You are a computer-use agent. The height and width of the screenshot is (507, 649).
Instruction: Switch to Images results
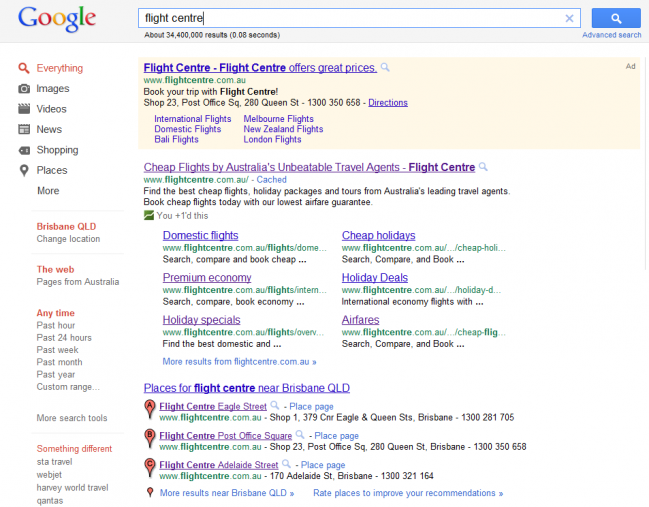(x=53, y=89)
